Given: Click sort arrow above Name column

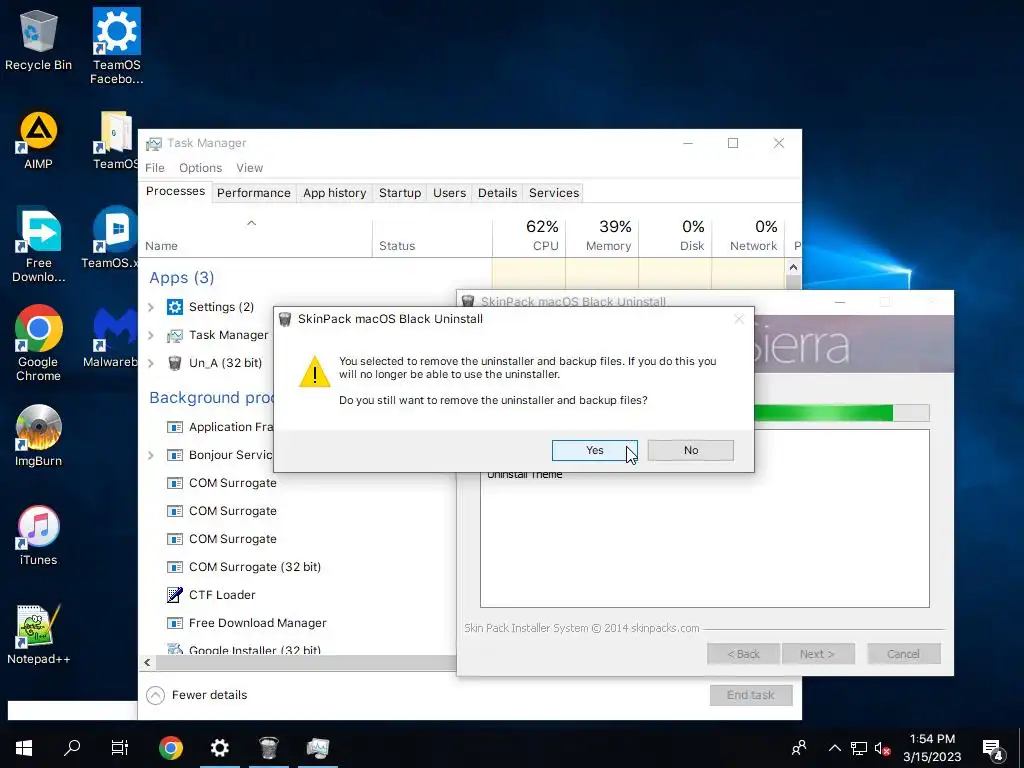Looking at the screenshot, I should [x=251, y=223].
